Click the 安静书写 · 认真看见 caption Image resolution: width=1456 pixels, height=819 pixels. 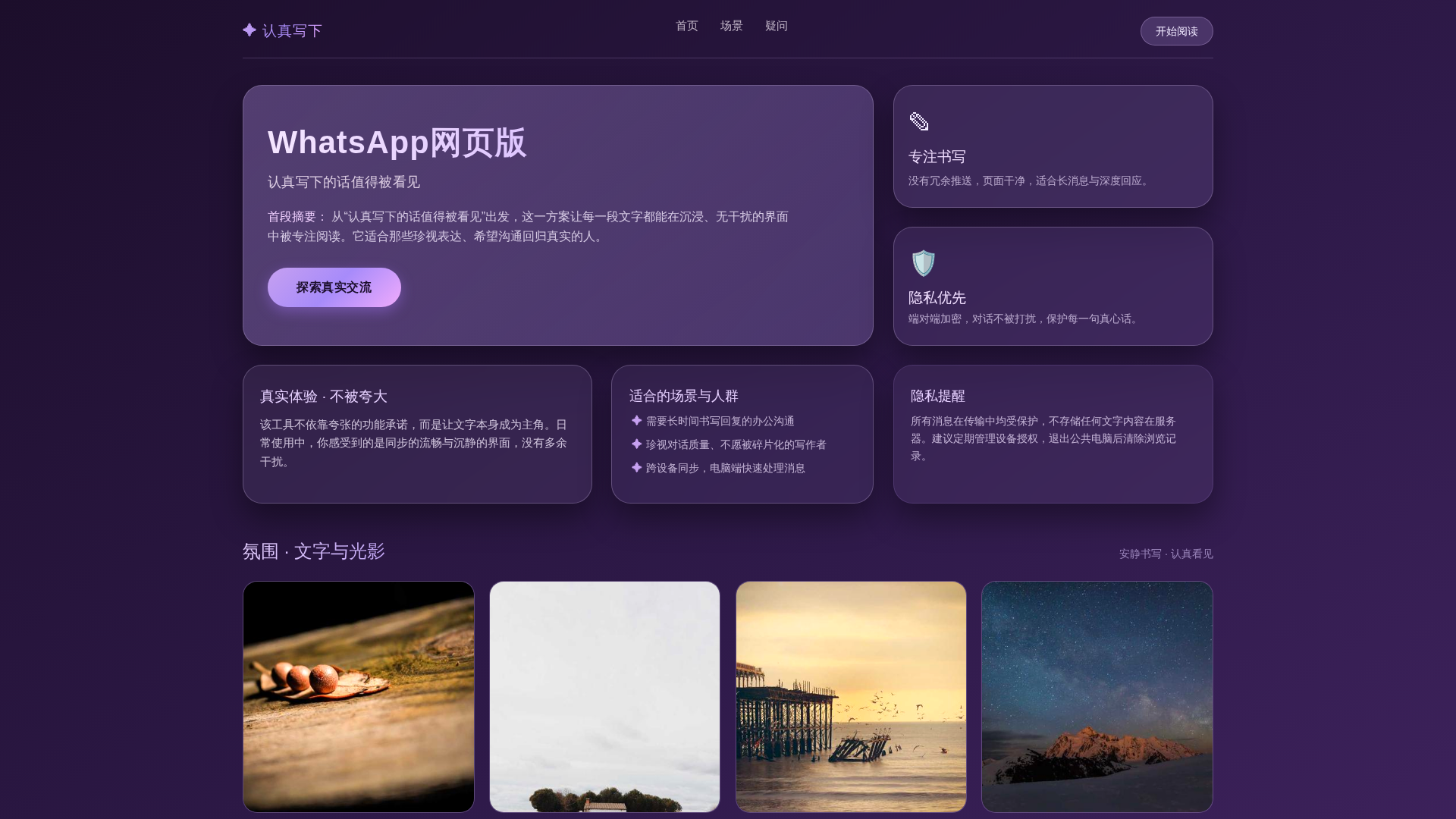coord(1166,554)
